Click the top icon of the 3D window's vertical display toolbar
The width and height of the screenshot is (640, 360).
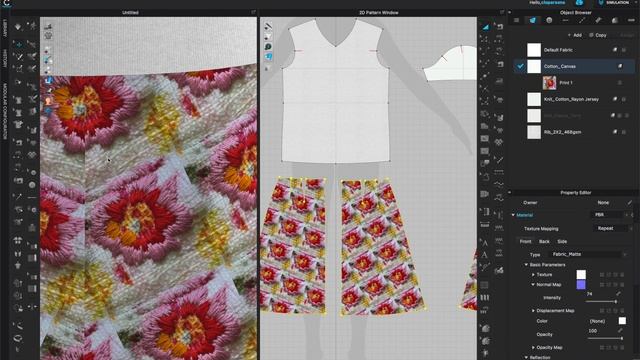(x=48, y=27)
